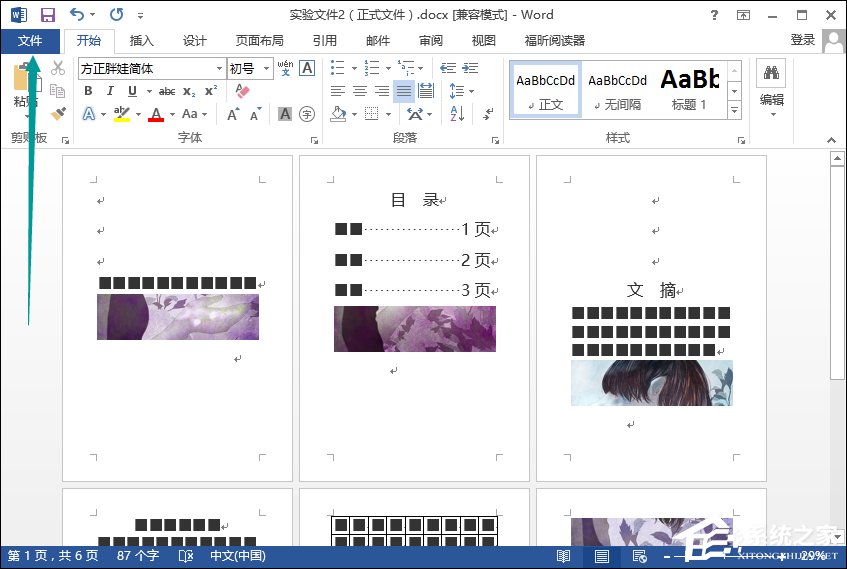Apply strikethrough with the abc button
Image resolution: width=847 pixels, height=569 pixels.
click(167, 91)
